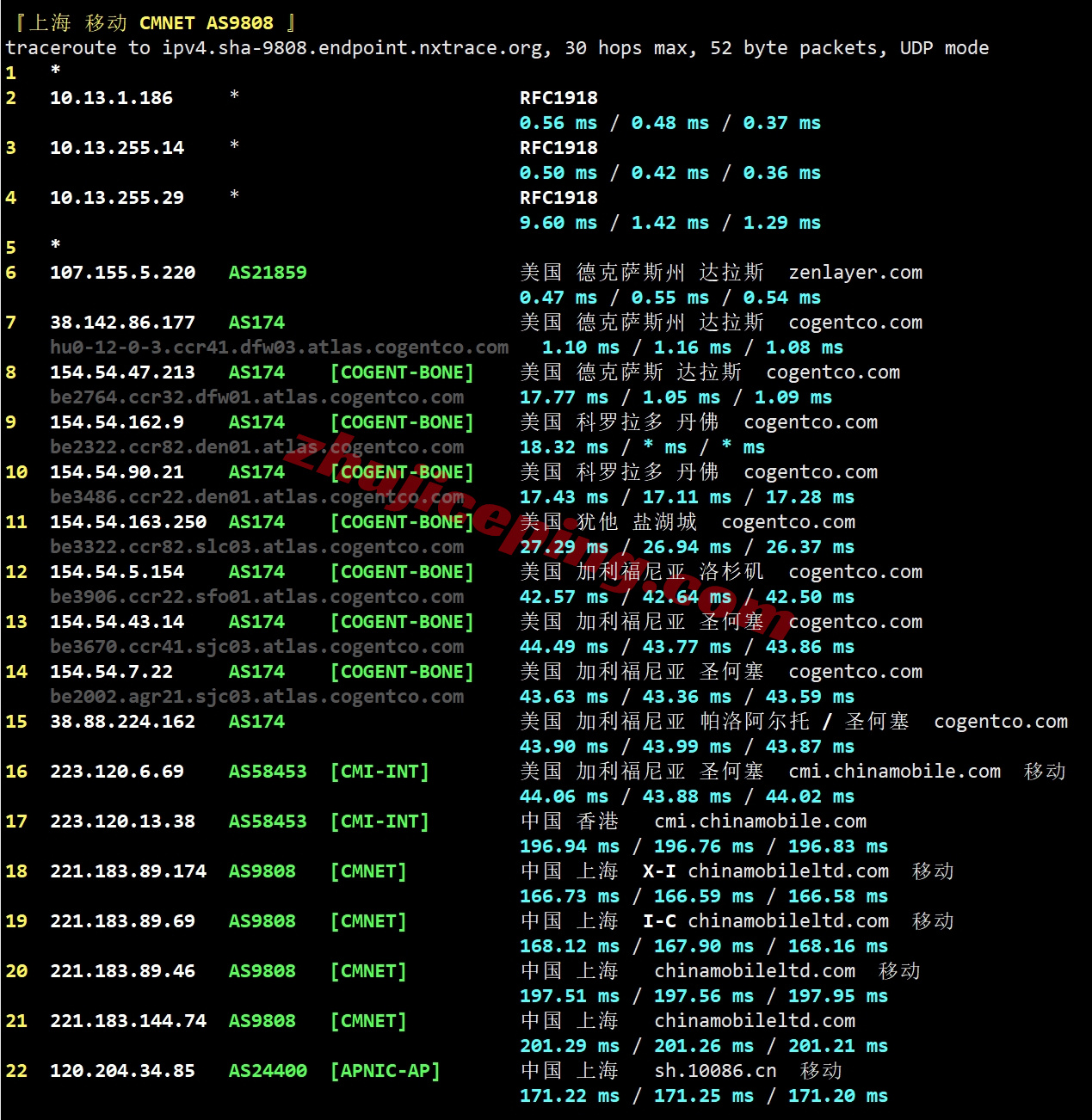
Task: Click IP 154.54.162.9 at hop 9
Action: pos(117,422)
